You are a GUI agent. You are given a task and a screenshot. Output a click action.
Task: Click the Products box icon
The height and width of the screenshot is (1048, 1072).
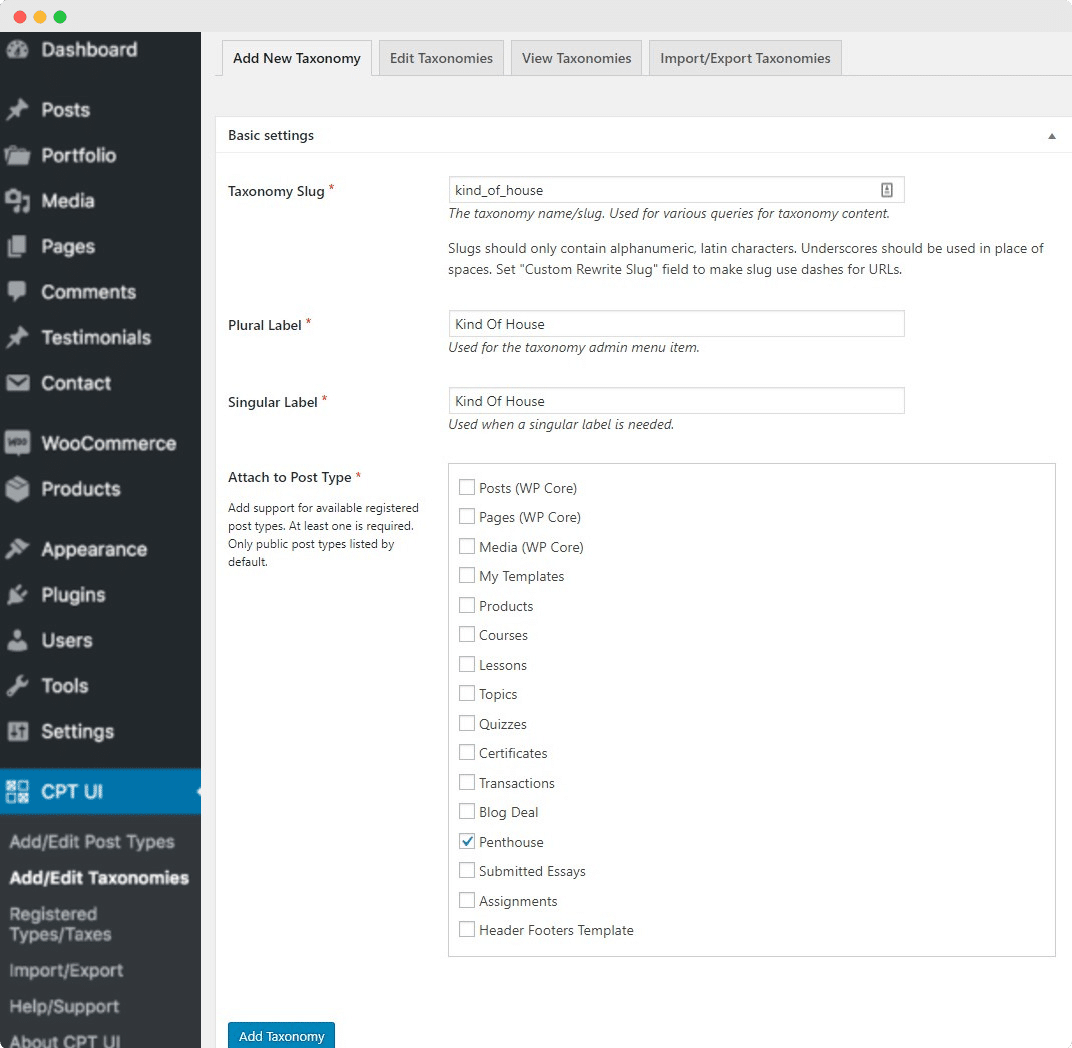(x=18, y=489)
